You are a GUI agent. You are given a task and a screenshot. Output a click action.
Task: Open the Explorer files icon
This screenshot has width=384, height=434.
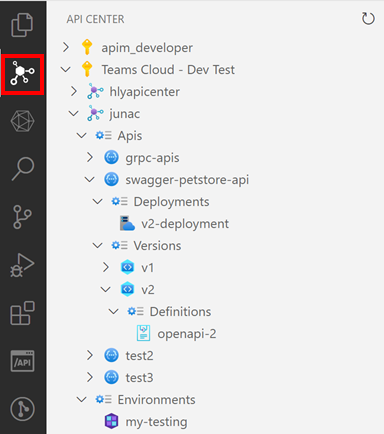pos(22,25)
